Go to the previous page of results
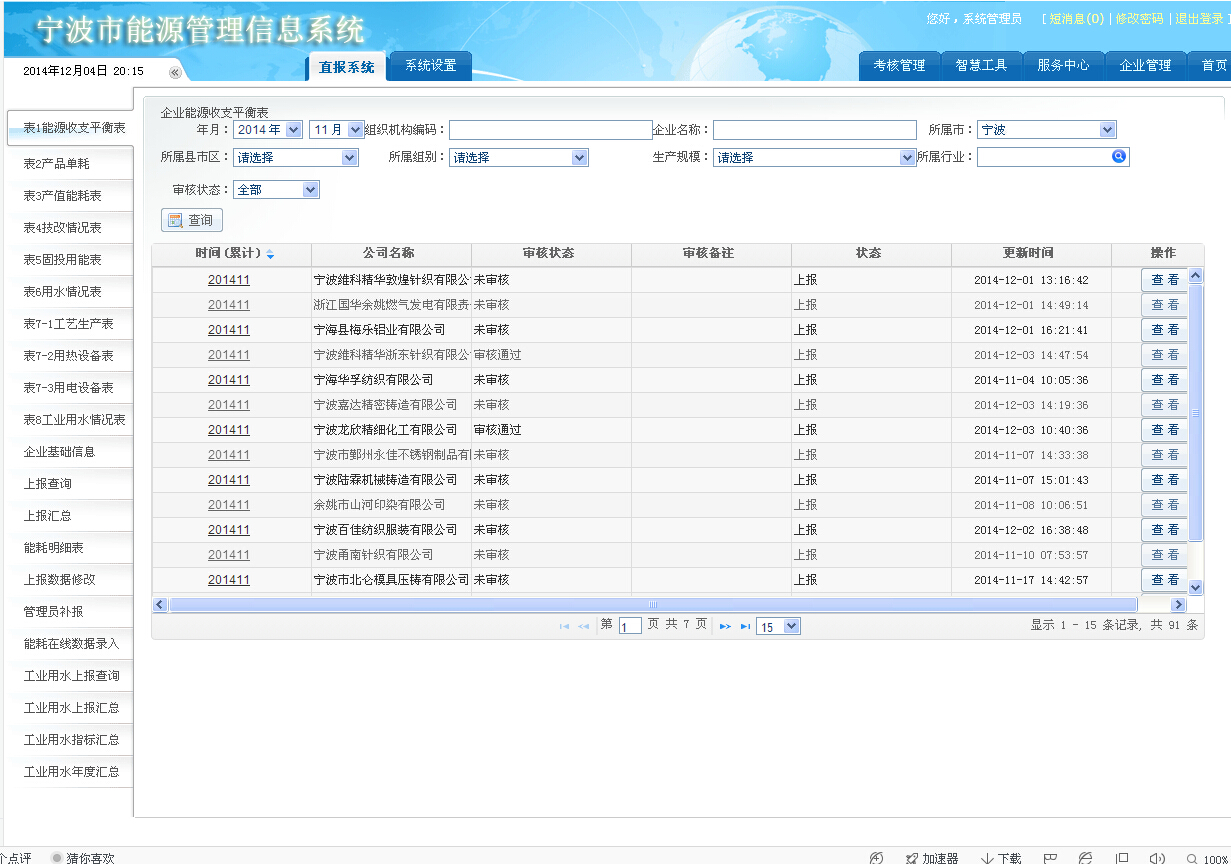The image size is (1231, 864). click(583, 626)
